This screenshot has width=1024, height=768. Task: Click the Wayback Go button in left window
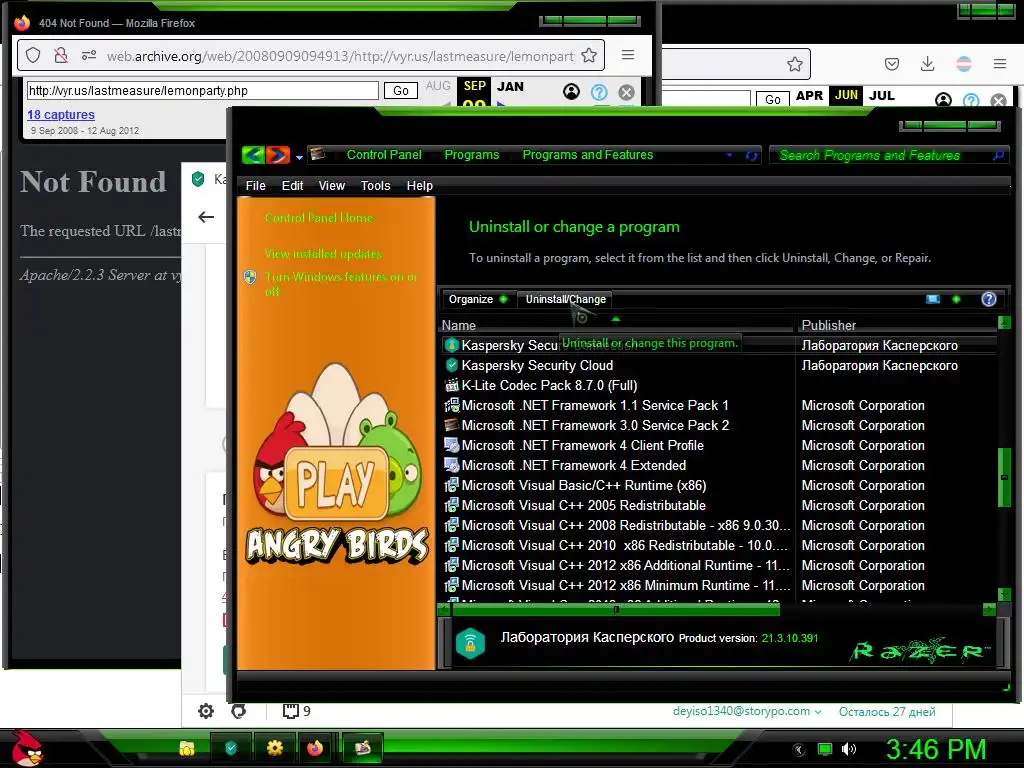point(401,91)
